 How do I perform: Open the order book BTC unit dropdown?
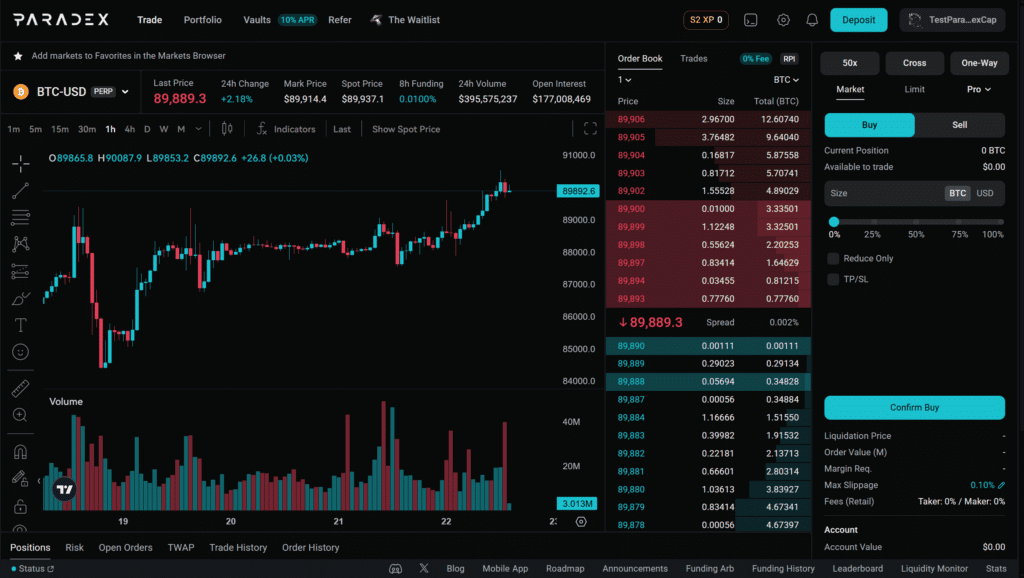coord(786,80)
